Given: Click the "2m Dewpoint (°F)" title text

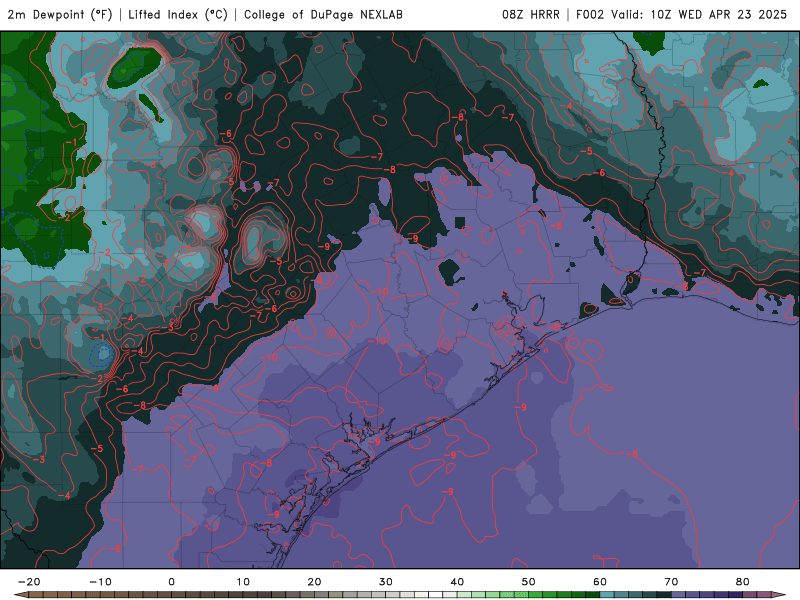Looking at the screenshot, I should [x=60, y=15].
